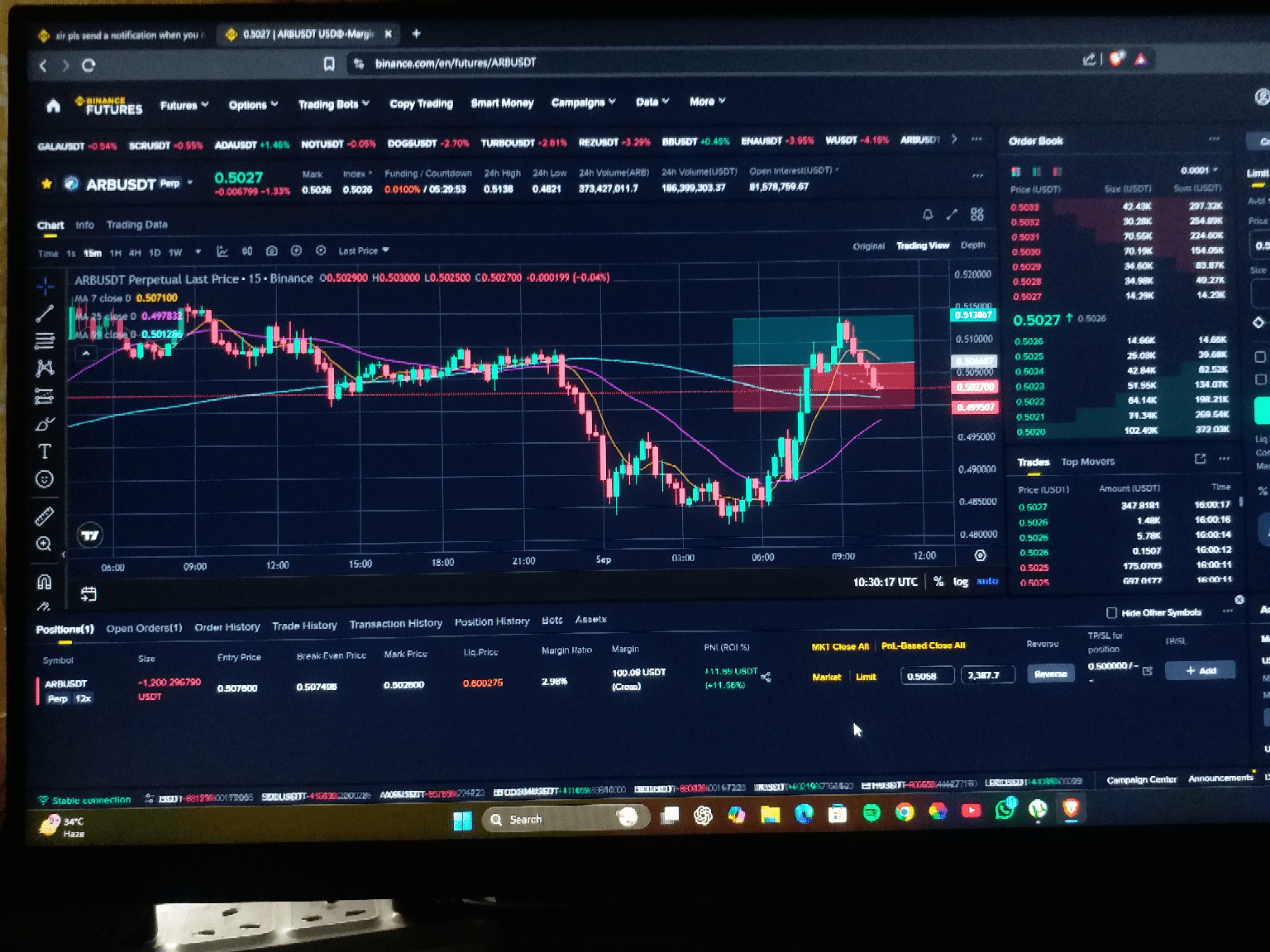Set chart interval to 1D
1270x952 pixels.
(155, 253)
